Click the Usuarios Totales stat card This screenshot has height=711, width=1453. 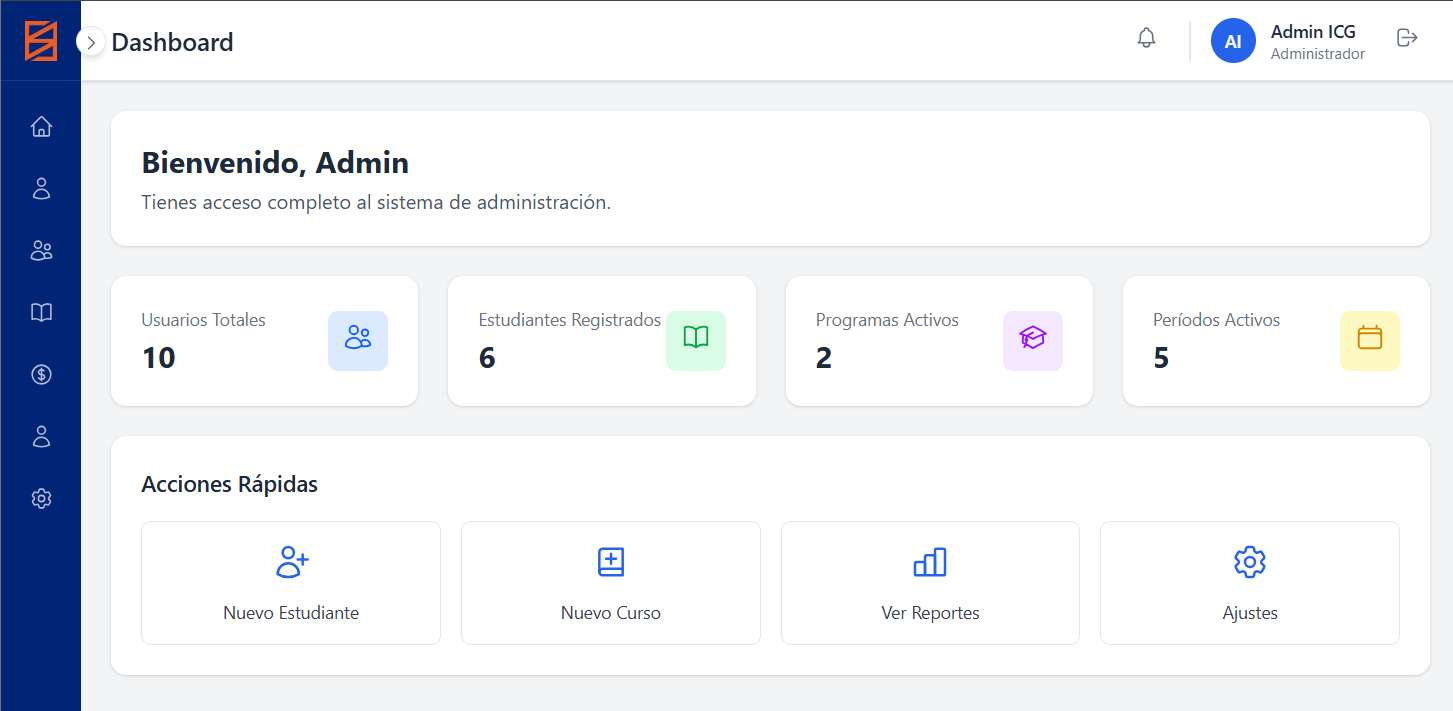pyautogui.click(x=264, y=340)
